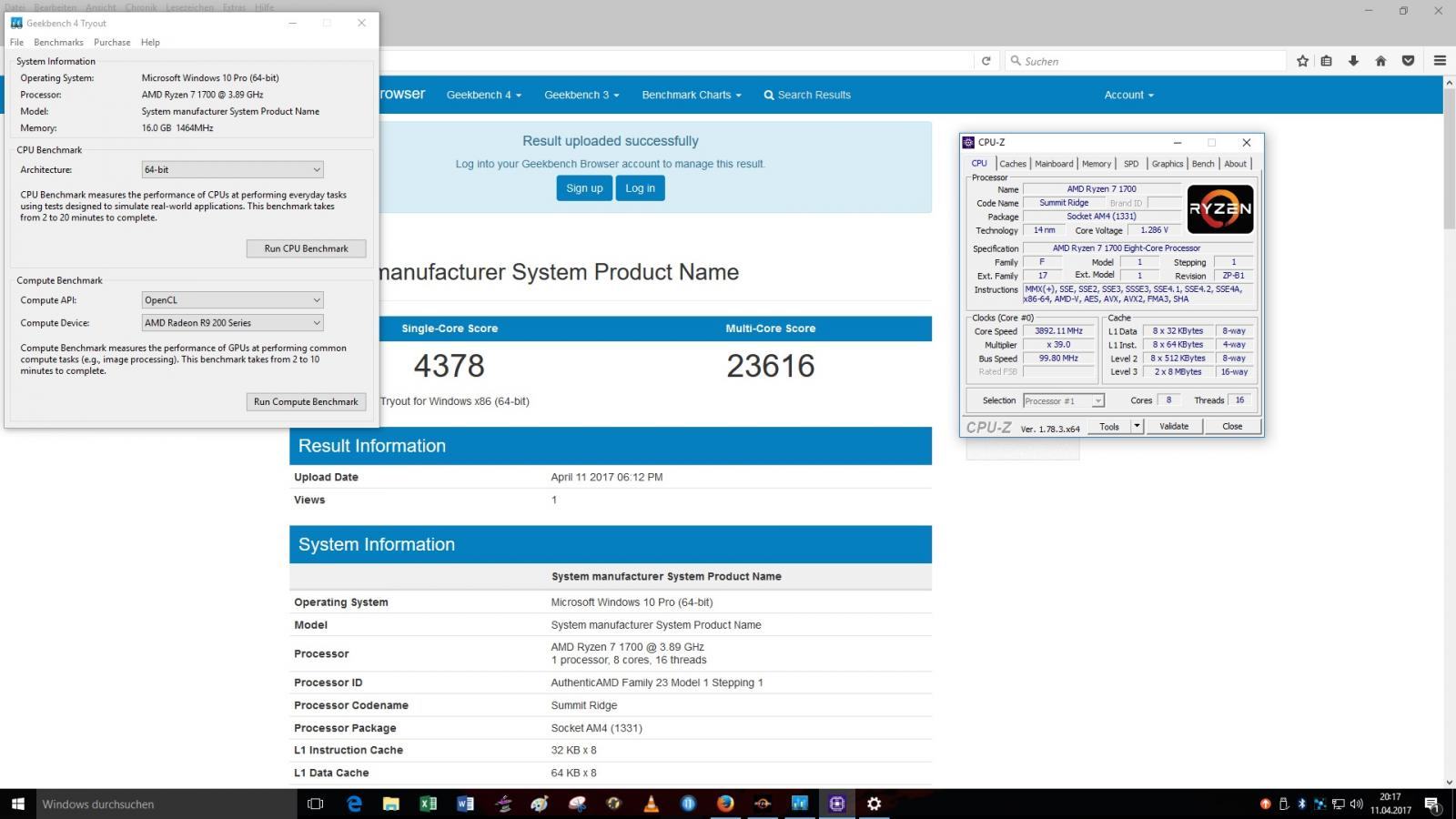
Task: Switch to the CPU-Z Caches tab
Action: [x=1013, y=164]
